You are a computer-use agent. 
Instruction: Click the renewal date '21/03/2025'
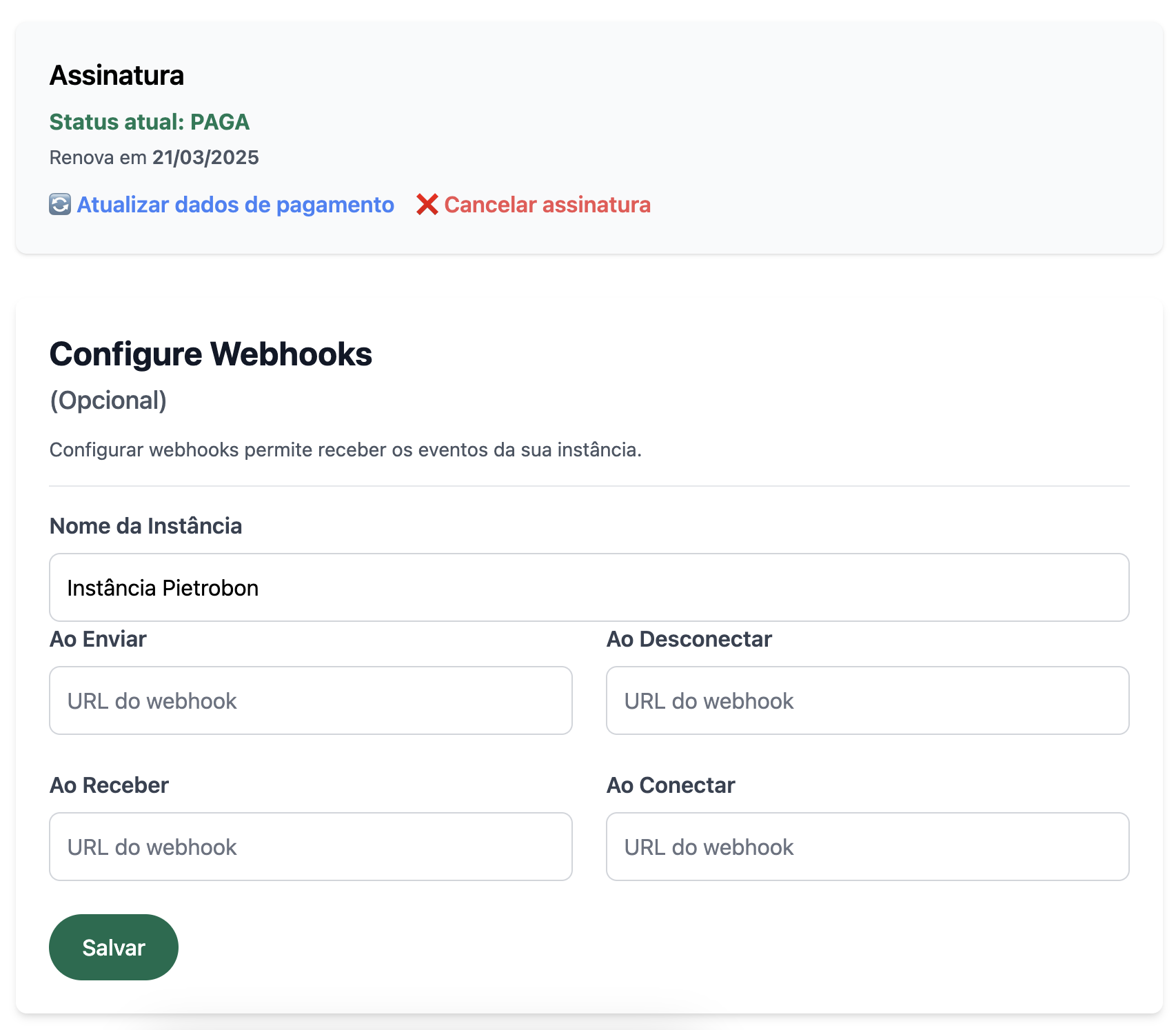click(x=205, y=157)
